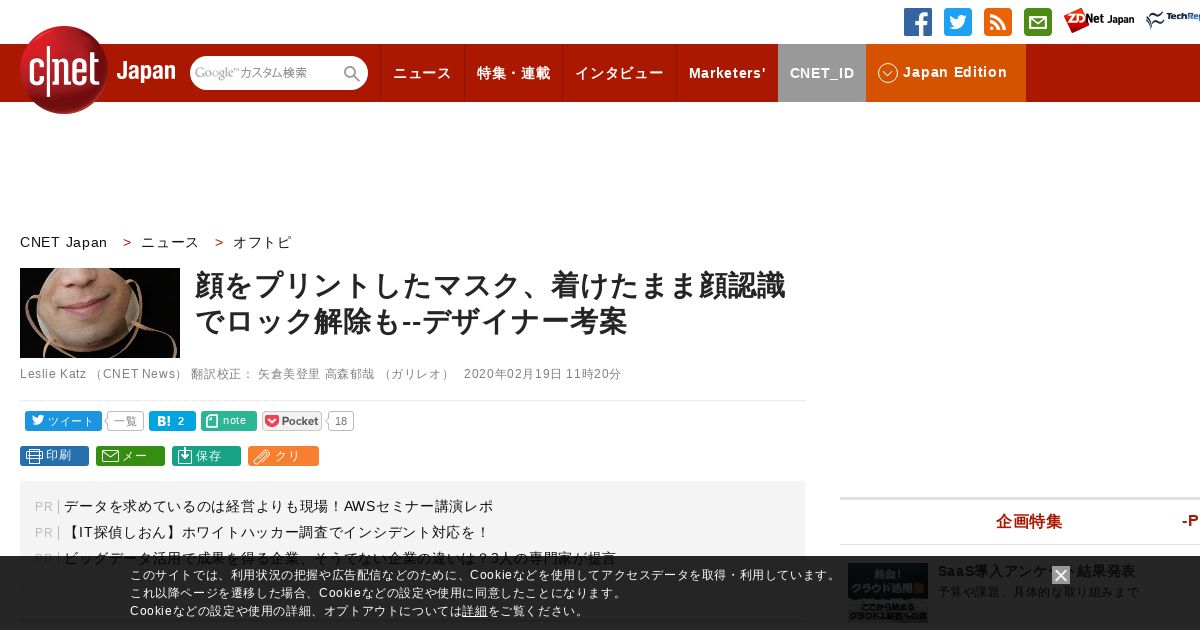1200x630 pixels.
Task: Visit the TechRepublic logo link
Action: click(1173, 20)
